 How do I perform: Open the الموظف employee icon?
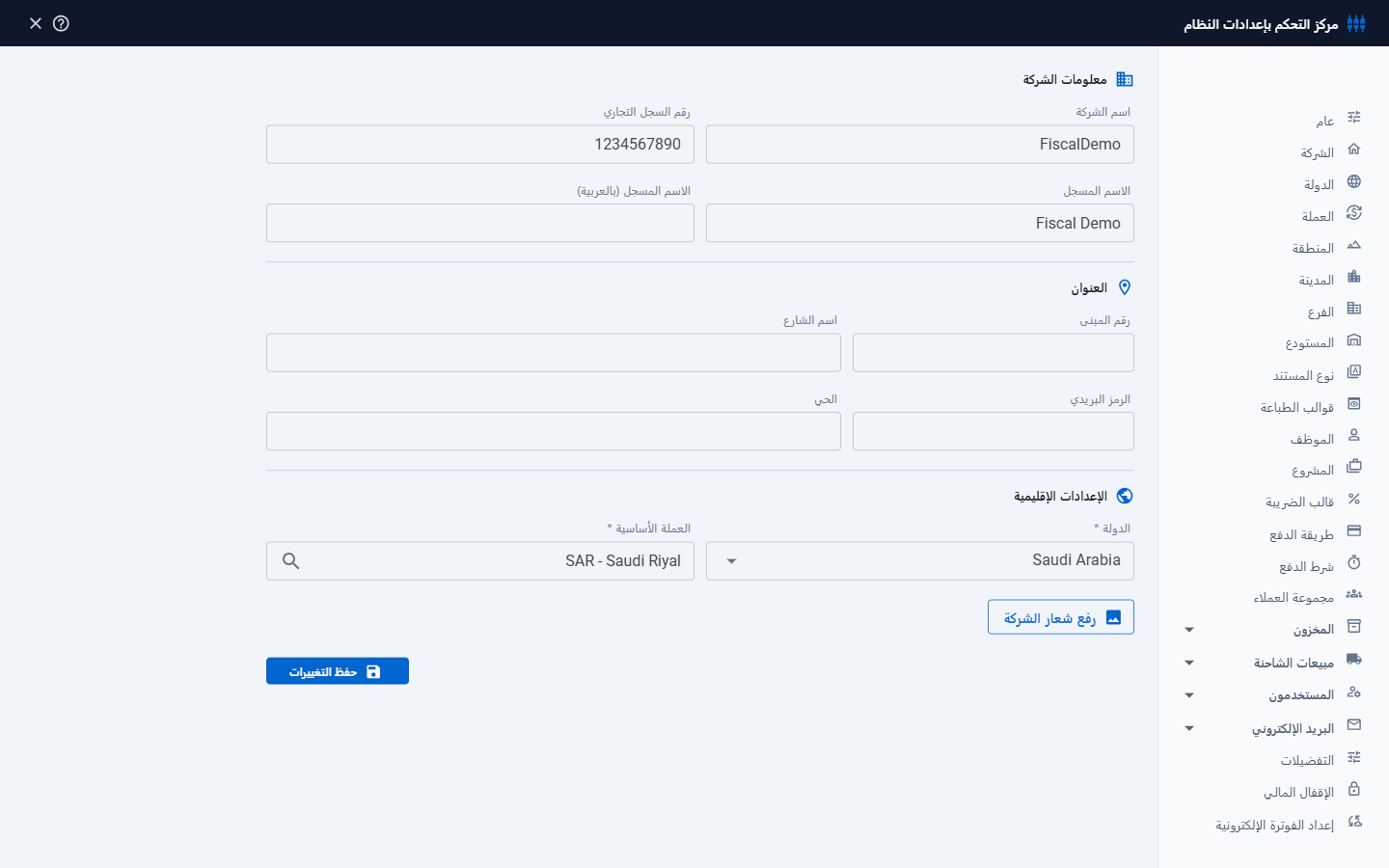click(1354, 436)
